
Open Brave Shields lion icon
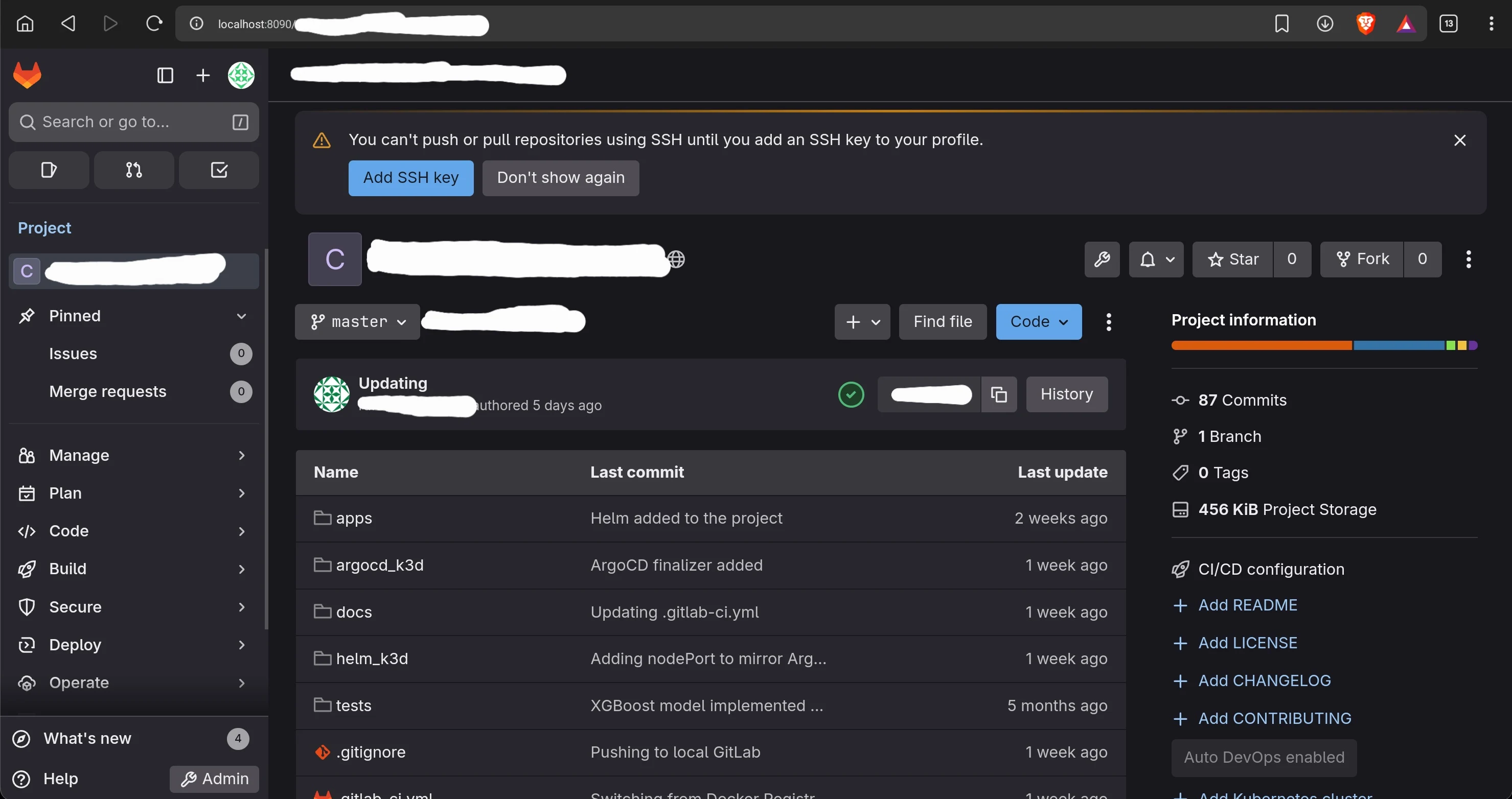tap(1366, 24)
